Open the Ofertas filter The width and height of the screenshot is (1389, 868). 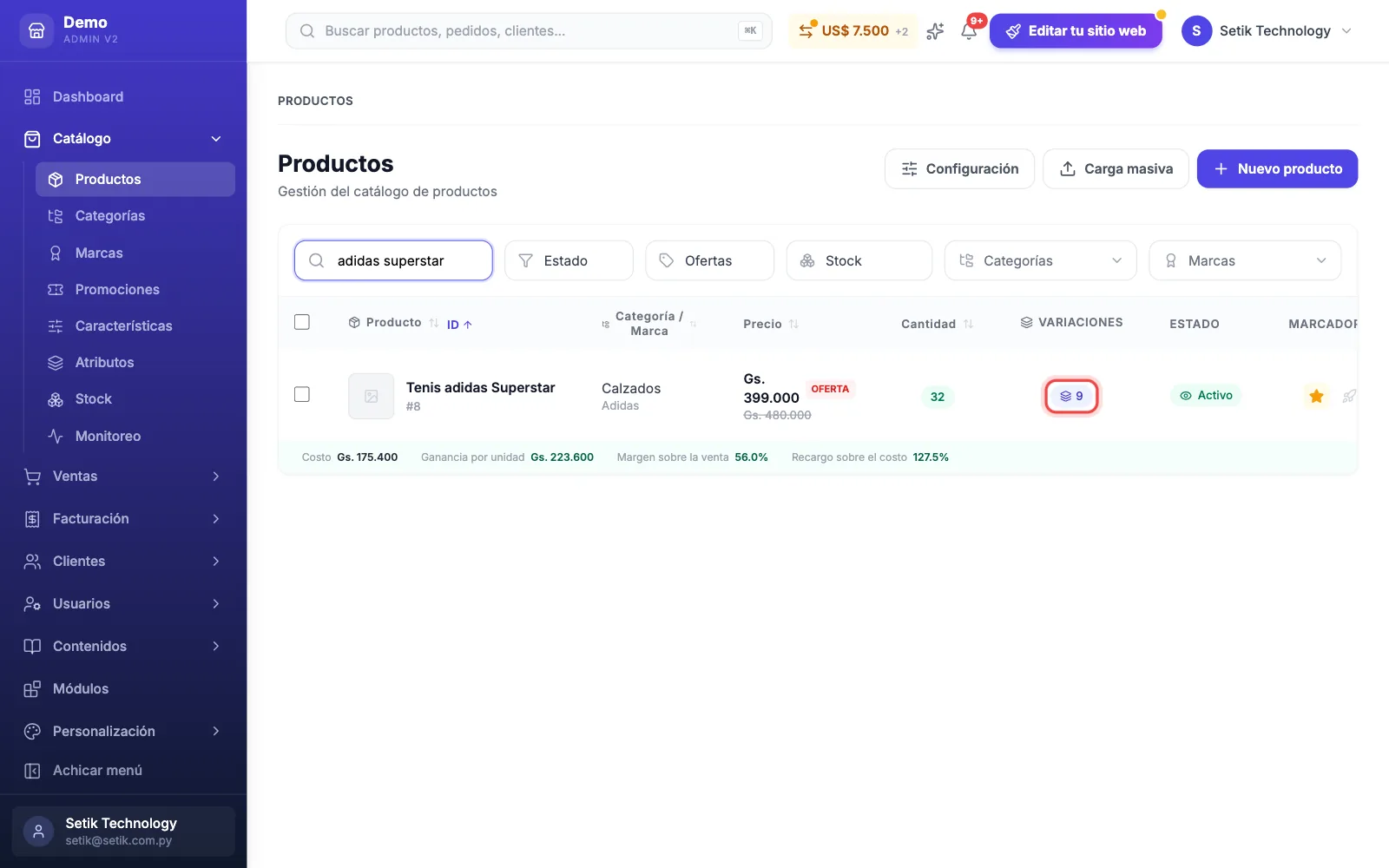[x=709, y=260]
